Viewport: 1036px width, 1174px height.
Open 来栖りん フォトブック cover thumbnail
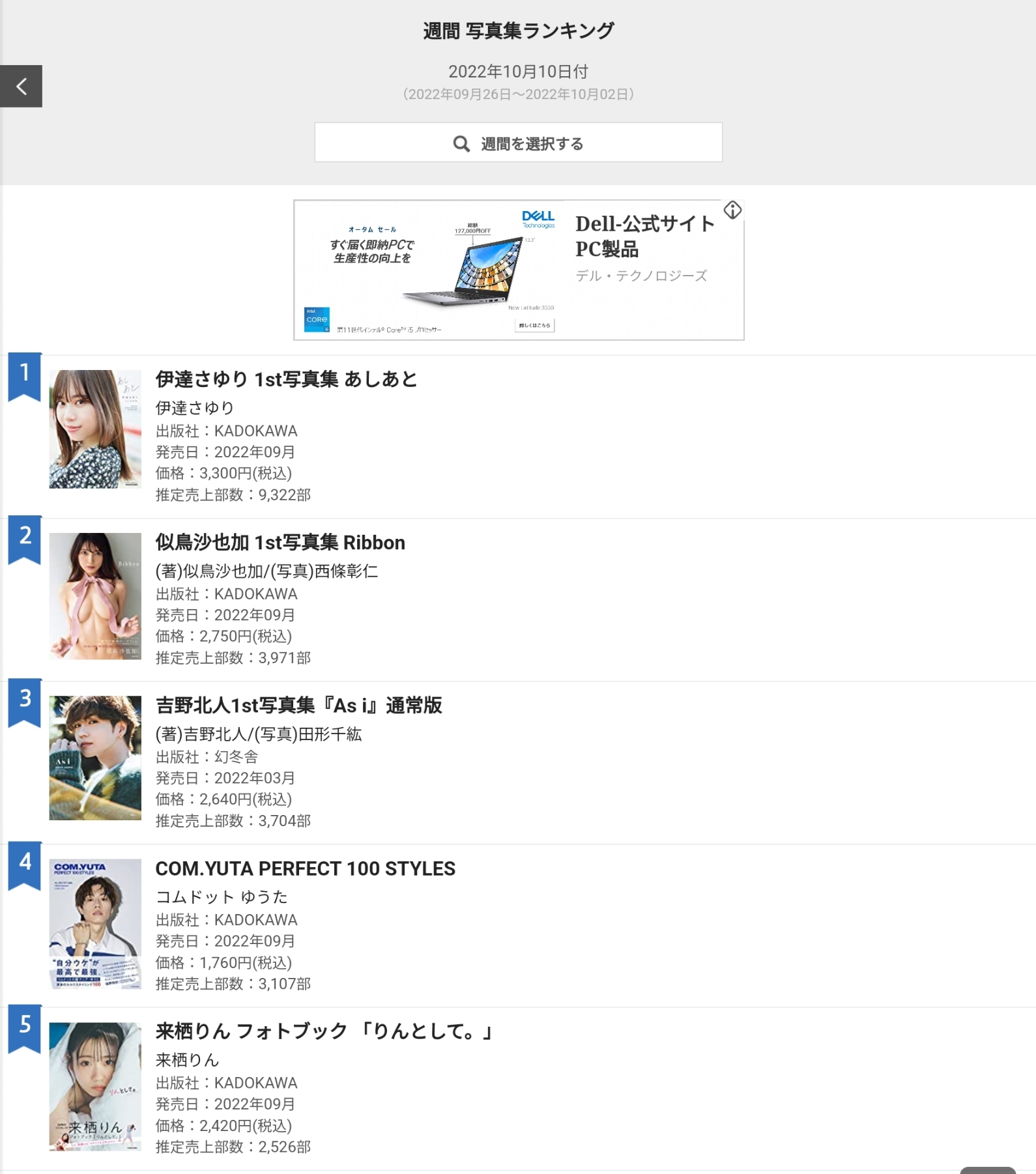[x=95, y=1087]
